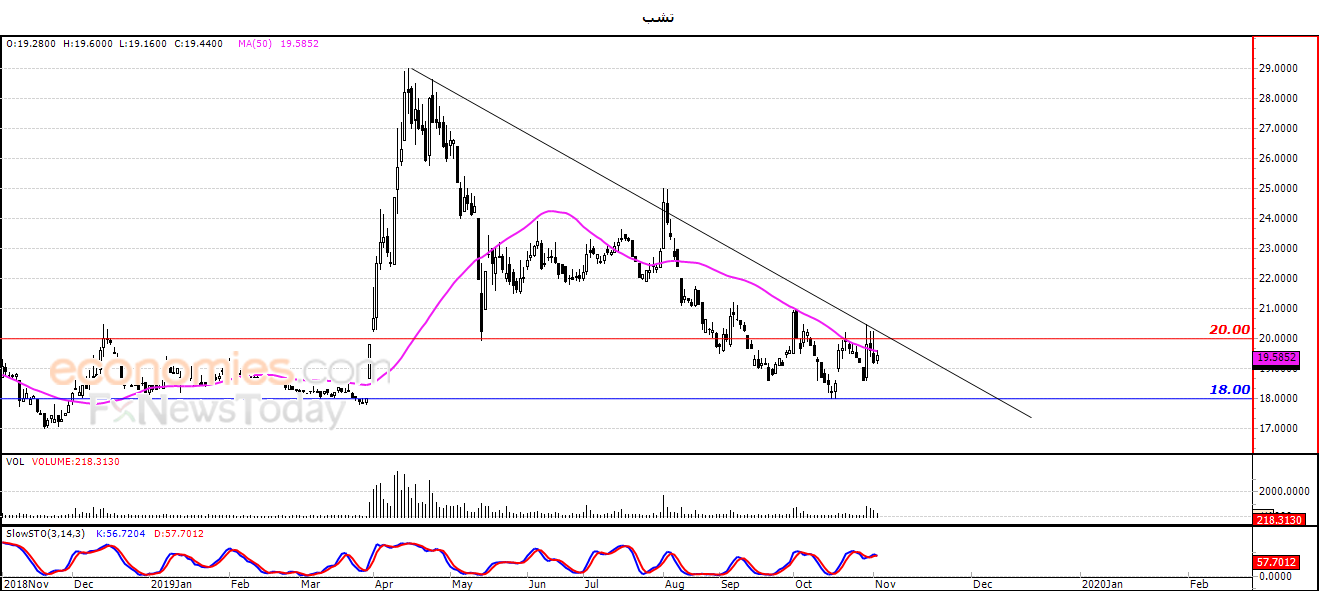Click the "24.0000" price axis label
The height and width of the screenshot is (591, 1319).
tap(1280, 219)
